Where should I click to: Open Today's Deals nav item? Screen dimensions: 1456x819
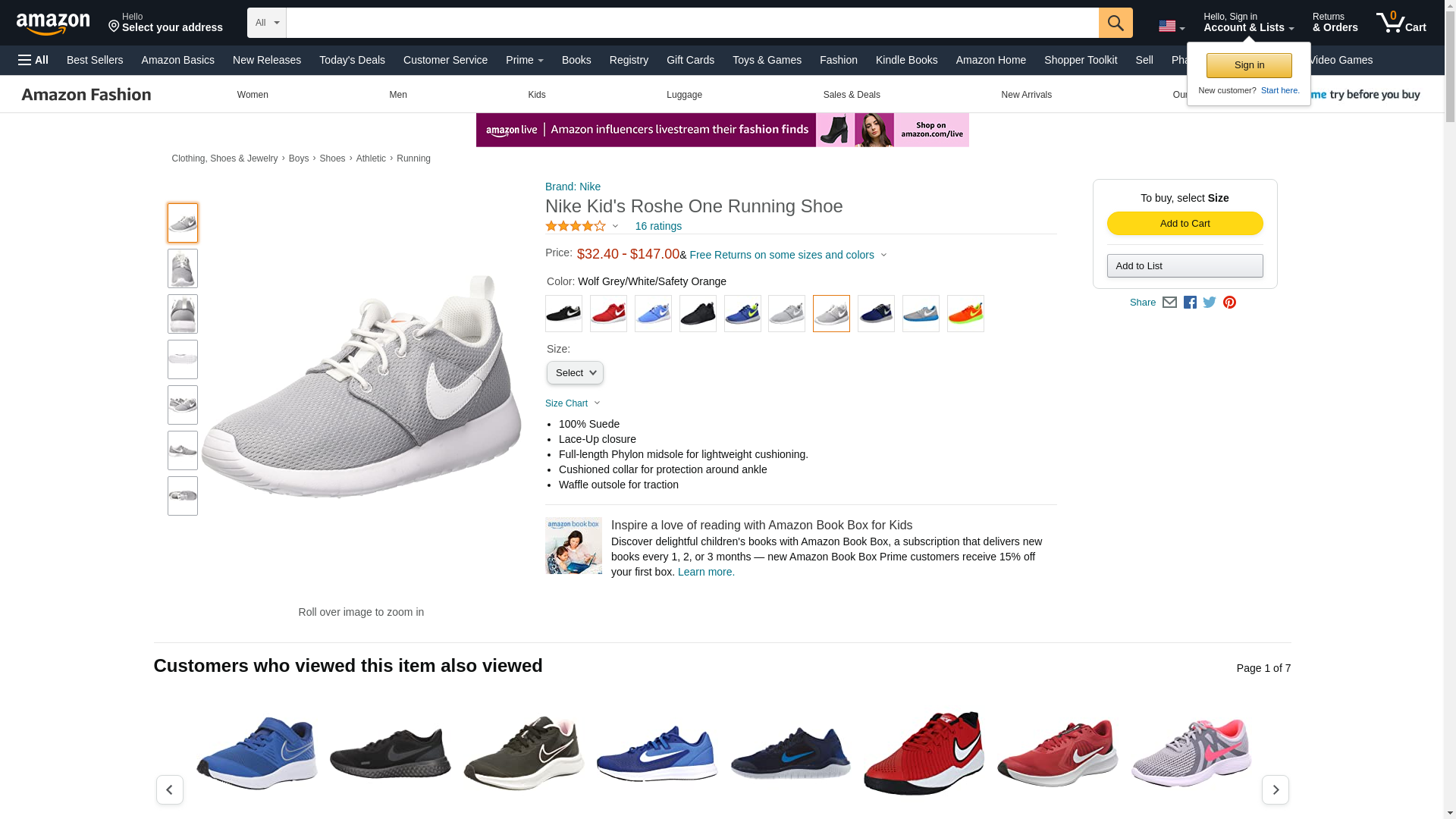[352, 60]
